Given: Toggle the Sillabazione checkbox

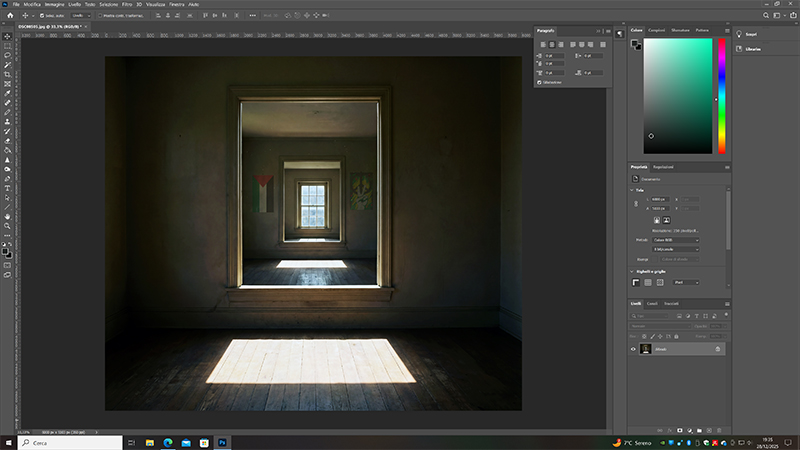Looking at the screenshot, I should 539,82.
